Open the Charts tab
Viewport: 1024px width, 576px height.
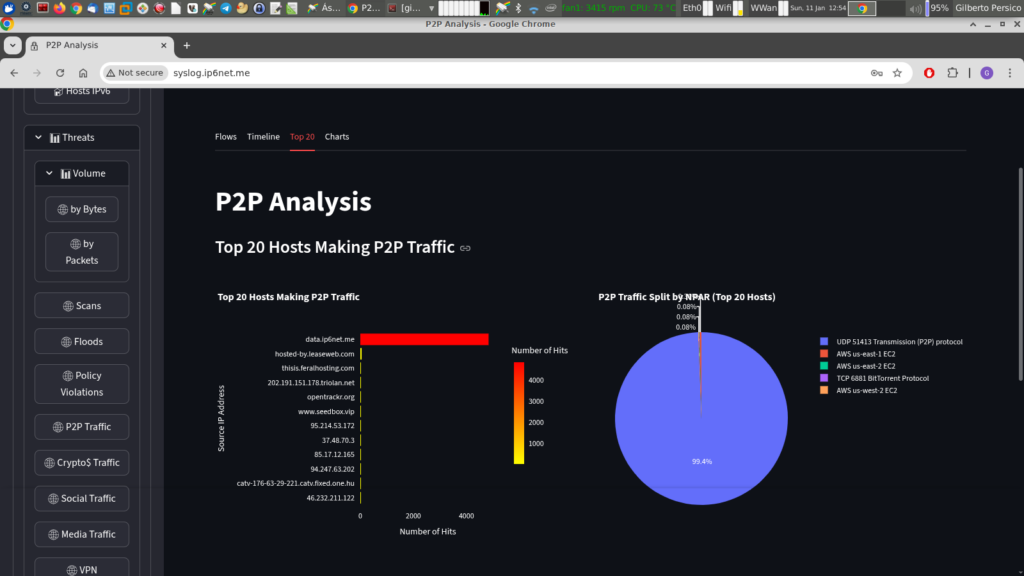click(x=337, y=137)
